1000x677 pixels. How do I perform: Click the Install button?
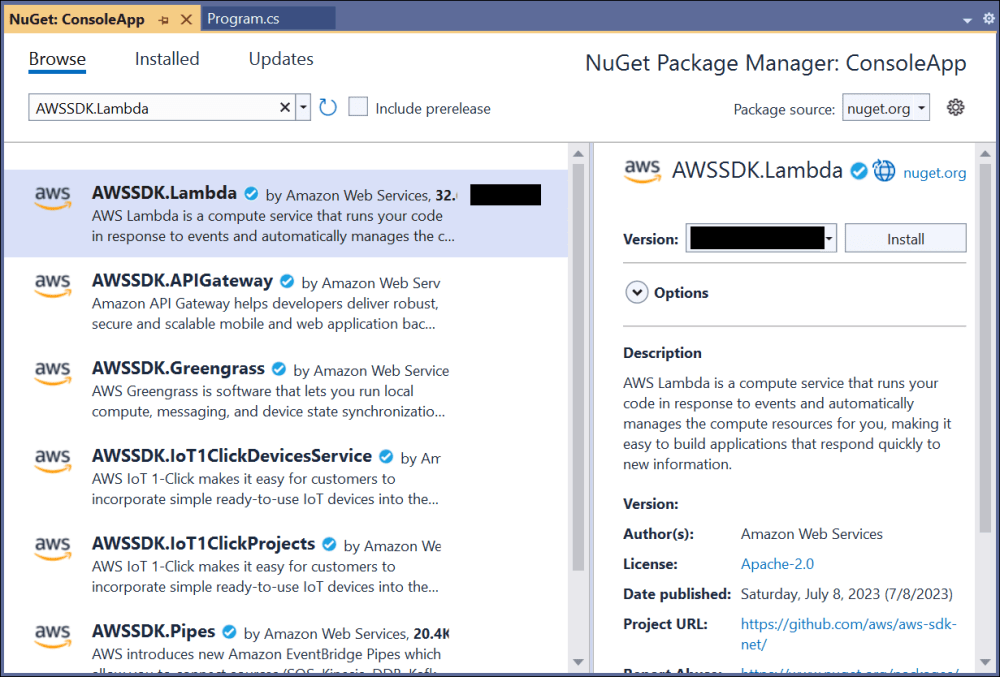point(905,239)
